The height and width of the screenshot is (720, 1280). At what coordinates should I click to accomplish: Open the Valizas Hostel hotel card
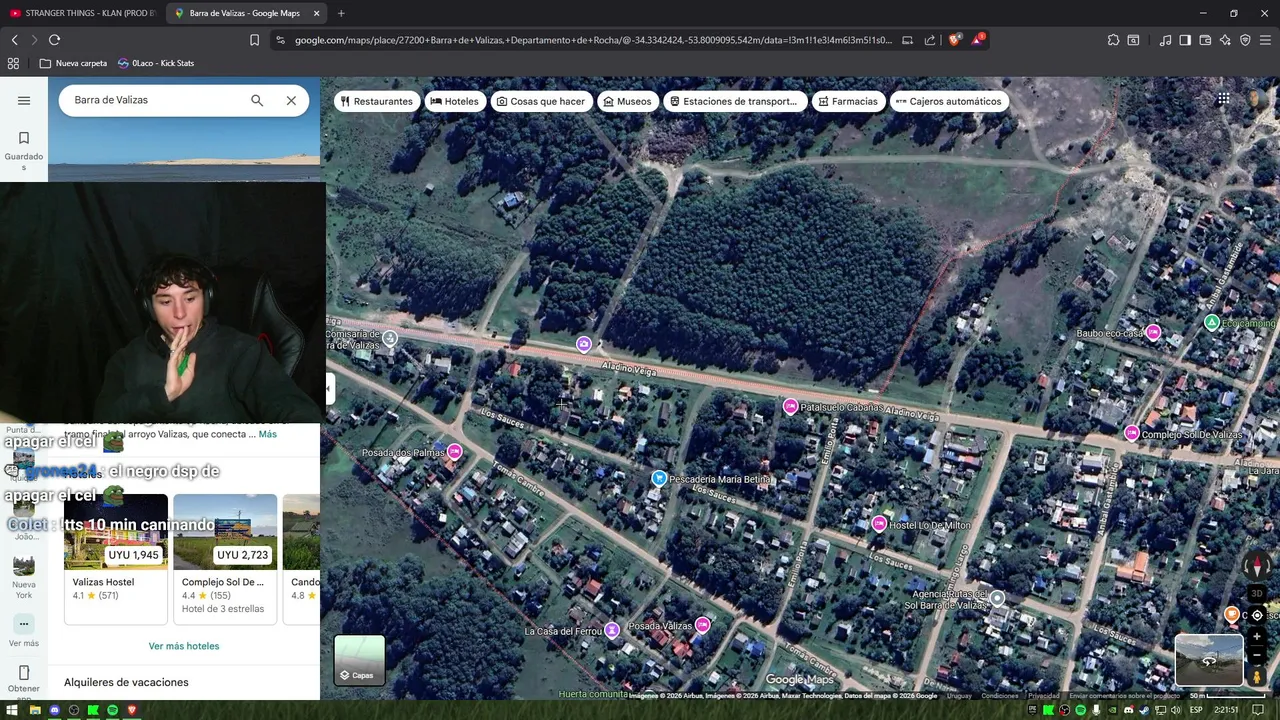click(x=116, y=559)
